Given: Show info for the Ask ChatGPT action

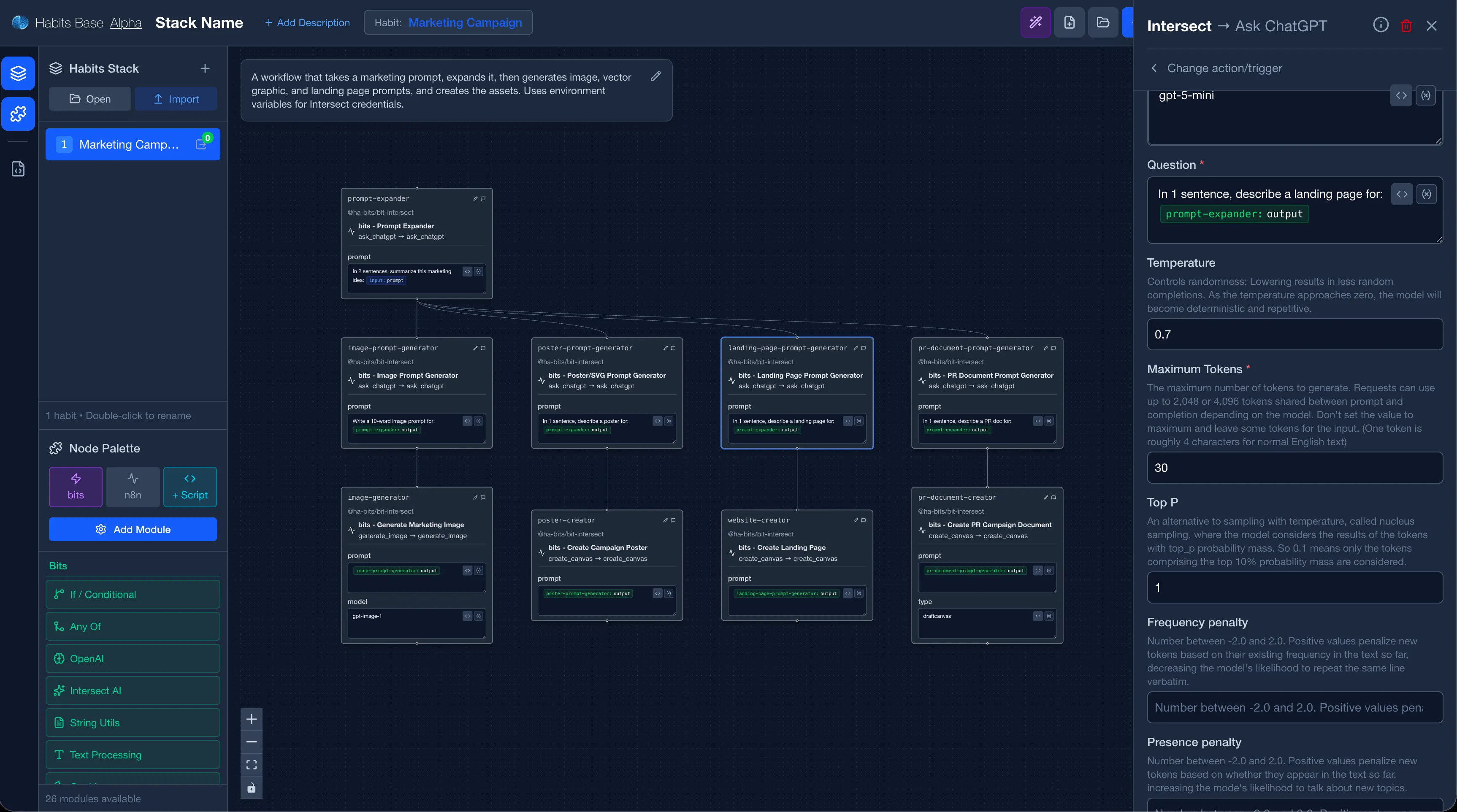Looking at the screenshot, I should [1381, 25].
